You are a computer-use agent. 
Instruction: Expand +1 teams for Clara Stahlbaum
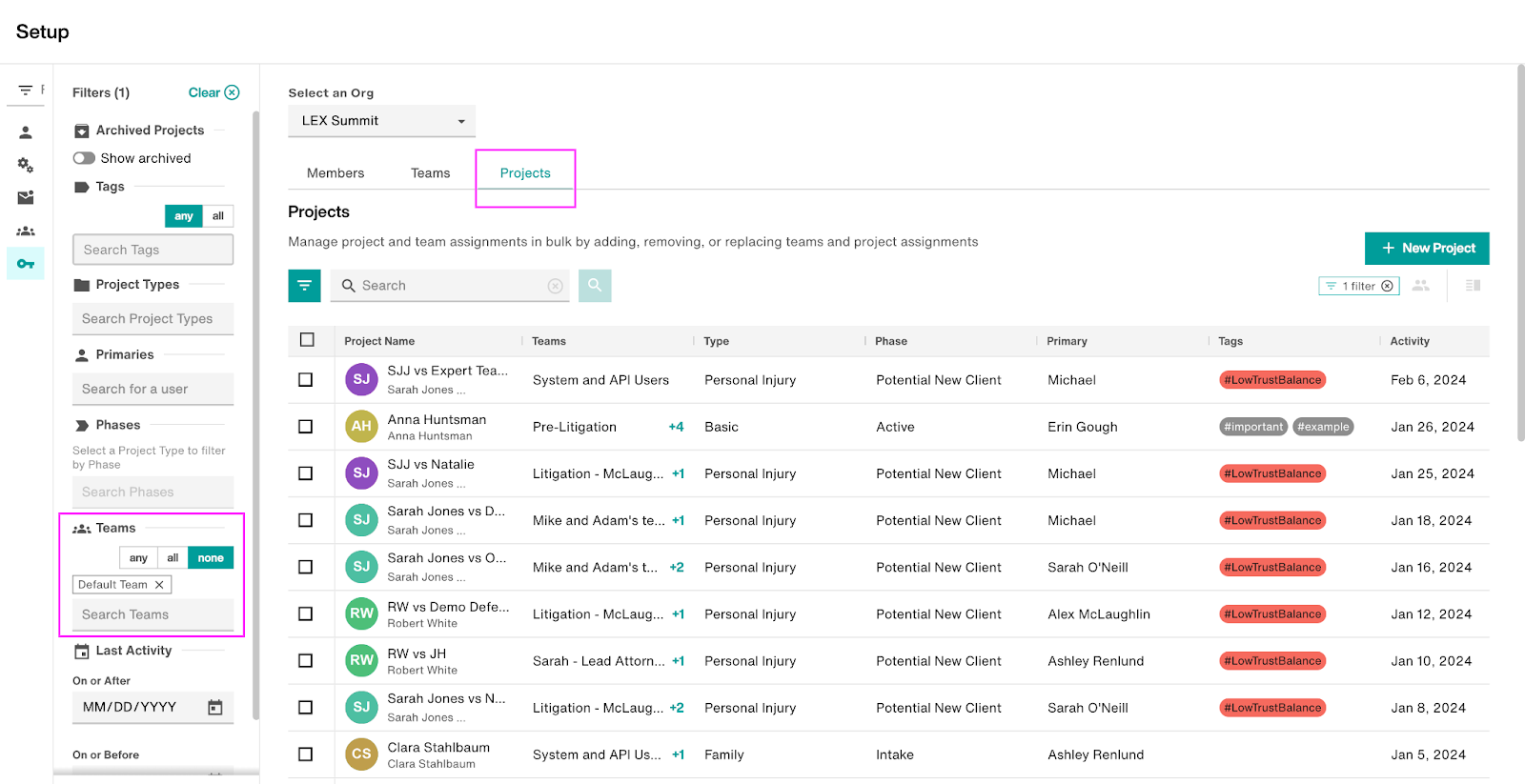tap(678, 754)
